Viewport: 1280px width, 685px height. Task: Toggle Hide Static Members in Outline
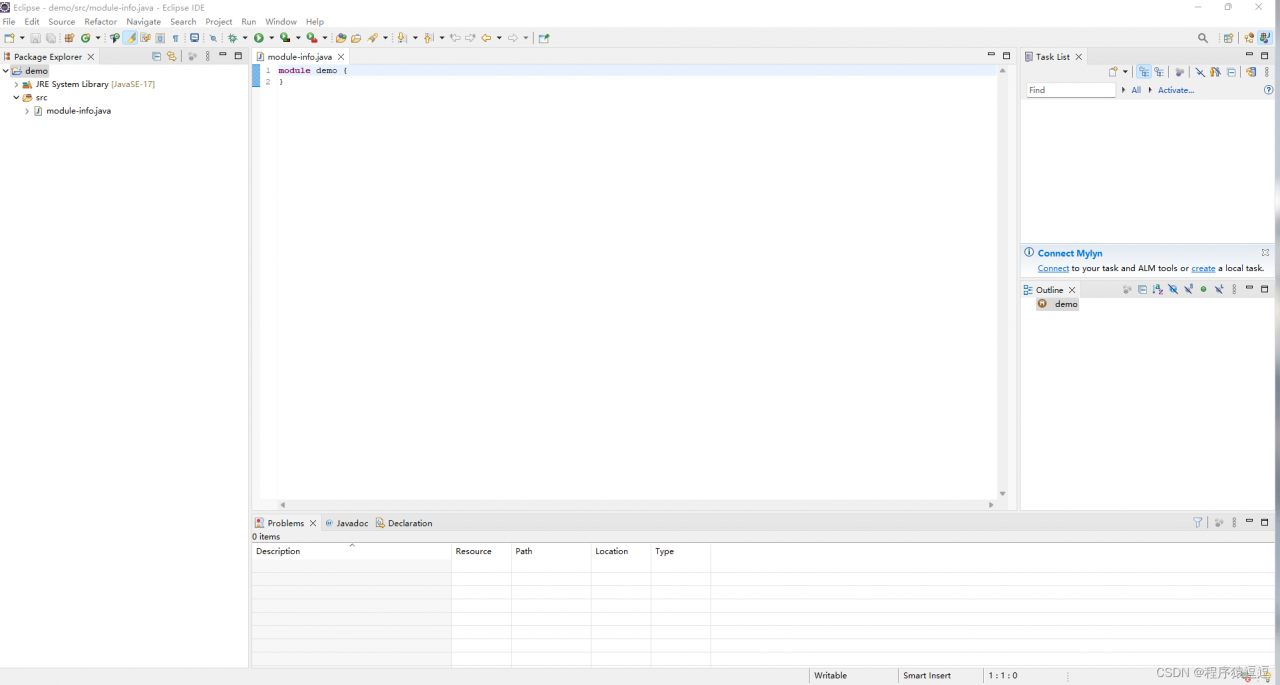click(x=1188, y=290)
